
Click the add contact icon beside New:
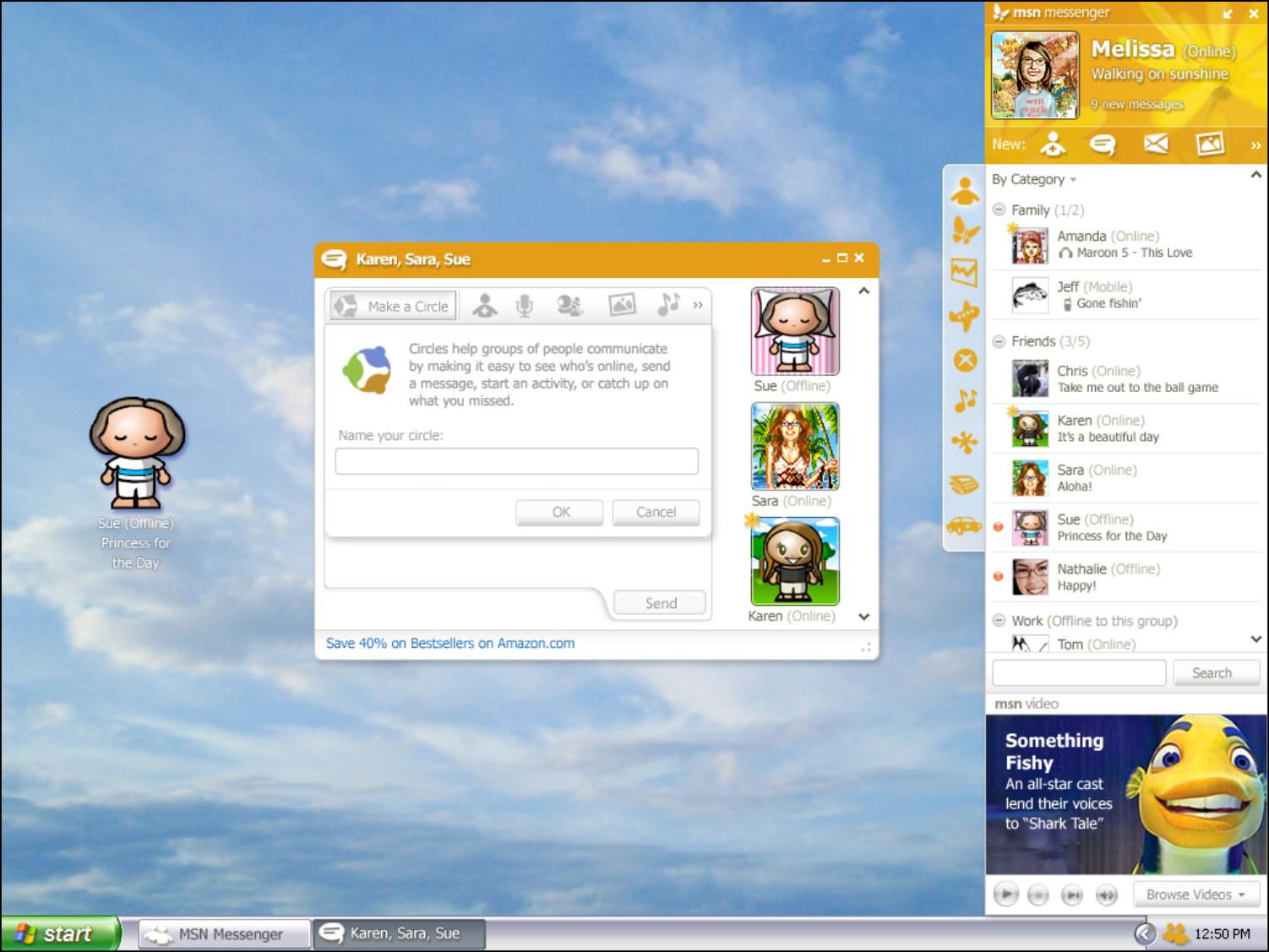[x=1053, y=144]
